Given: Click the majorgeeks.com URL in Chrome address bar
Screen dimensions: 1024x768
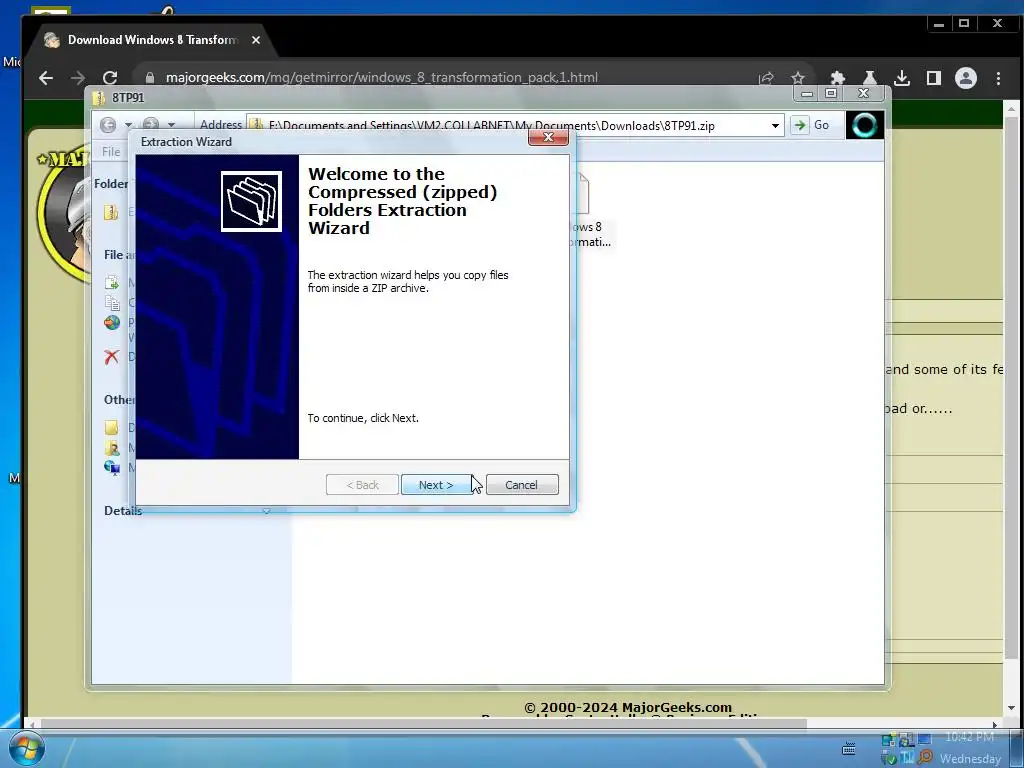Looking at the screenshot, I should tap(381, 78).
